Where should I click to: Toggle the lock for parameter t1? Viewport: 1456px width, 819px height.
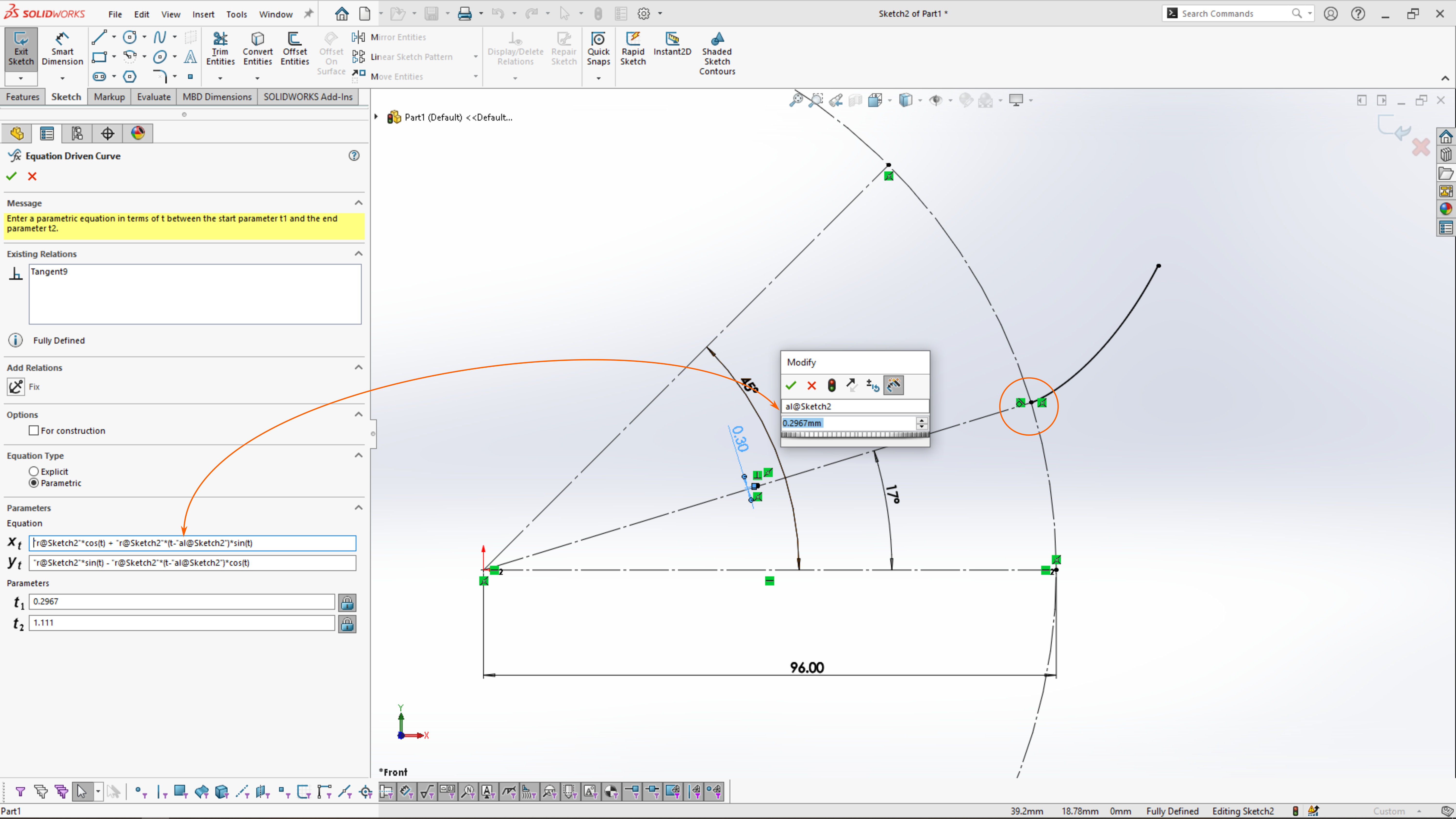pyautogui.click(x=347, y=603)
